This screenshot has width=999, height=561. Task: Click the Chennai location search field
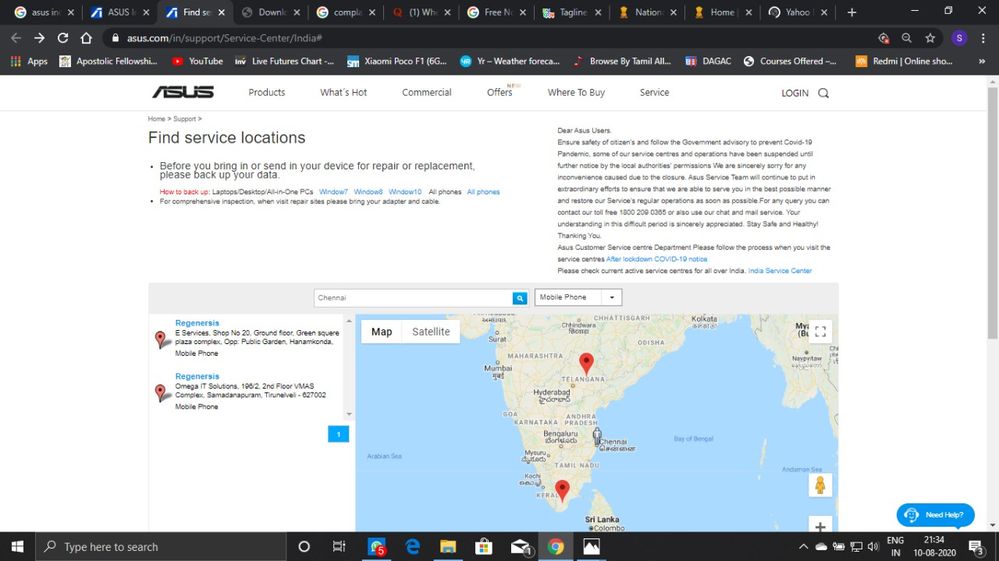413,298
